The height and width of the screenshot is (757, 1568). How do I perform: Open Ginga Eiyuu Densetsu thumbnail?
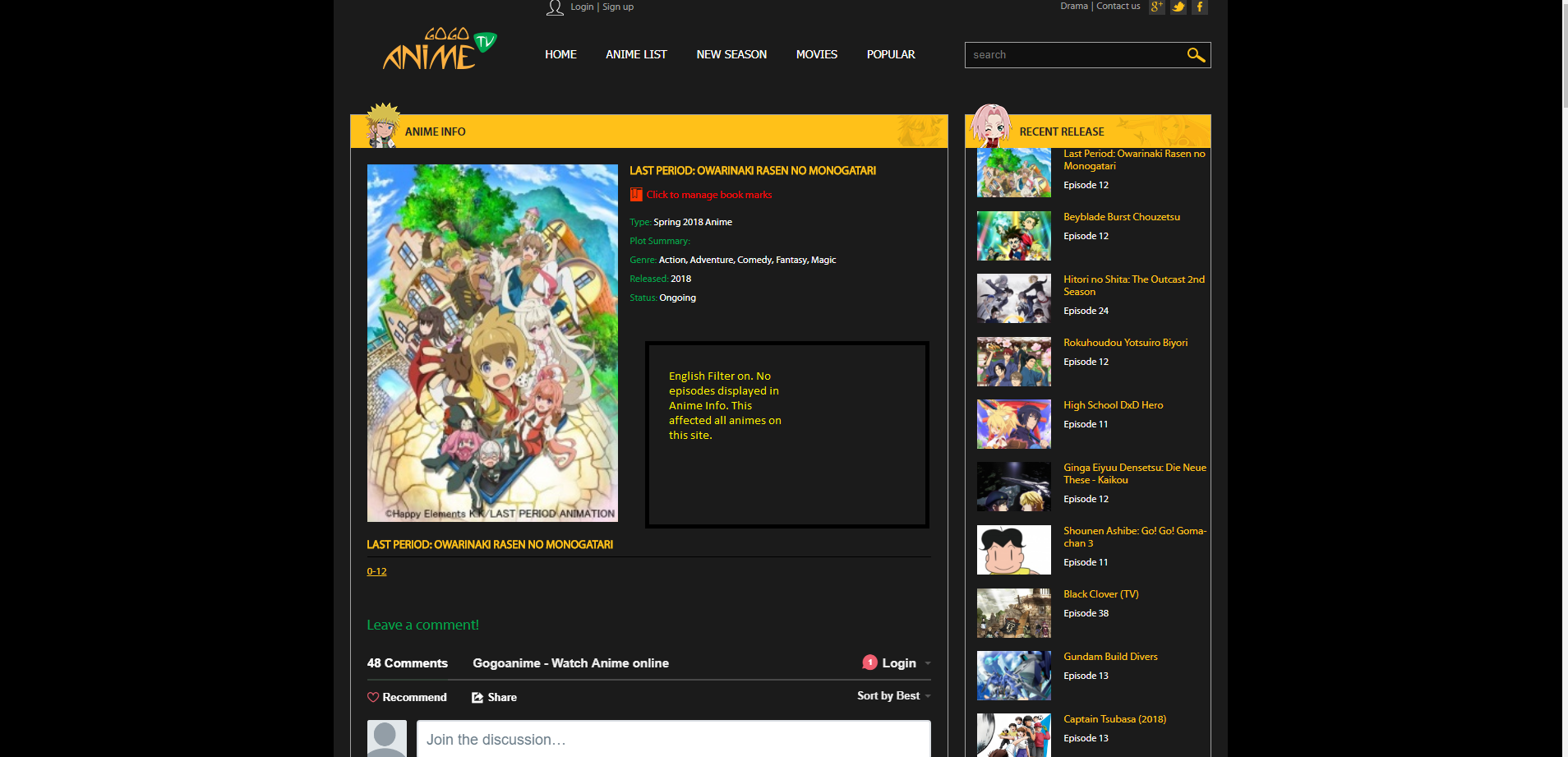[x=1014, y=487]
